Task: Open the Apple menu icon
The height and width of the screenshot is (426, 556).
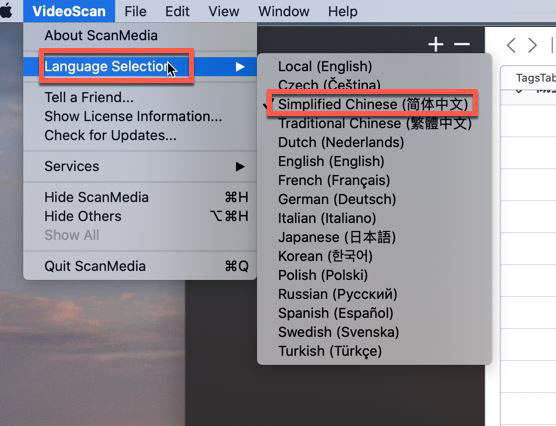Action: tap(6, 11)
